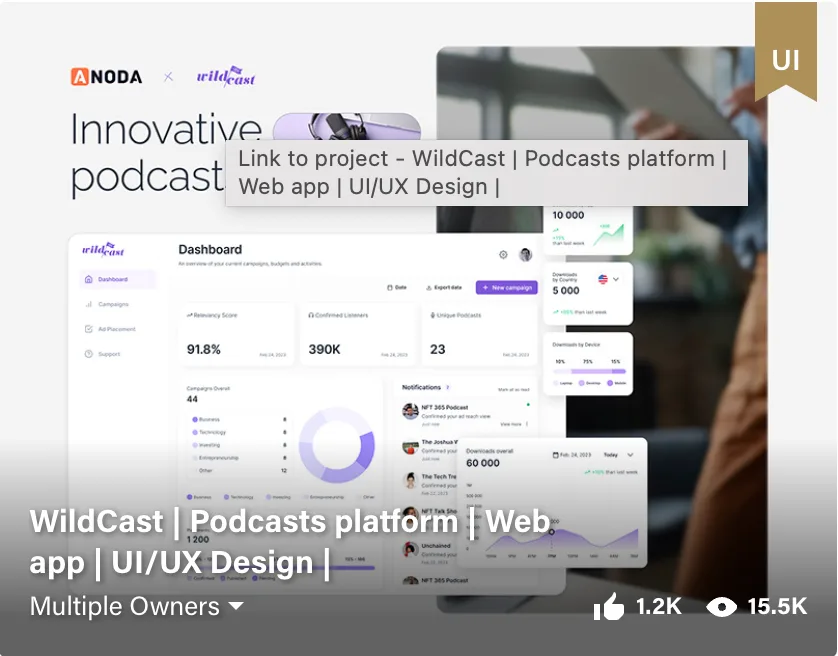The width and height of the screenshot is (838, 656).
Task: Click the user avatar next to the gear
Action: coord(526,254)
